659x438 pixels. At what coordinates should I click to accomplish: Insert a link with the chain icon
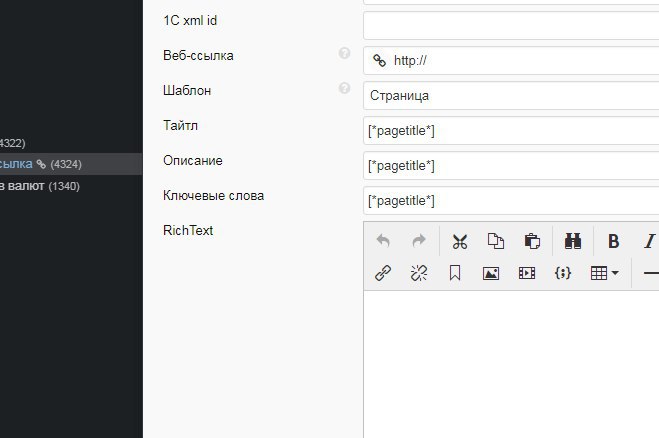point(382,273)
